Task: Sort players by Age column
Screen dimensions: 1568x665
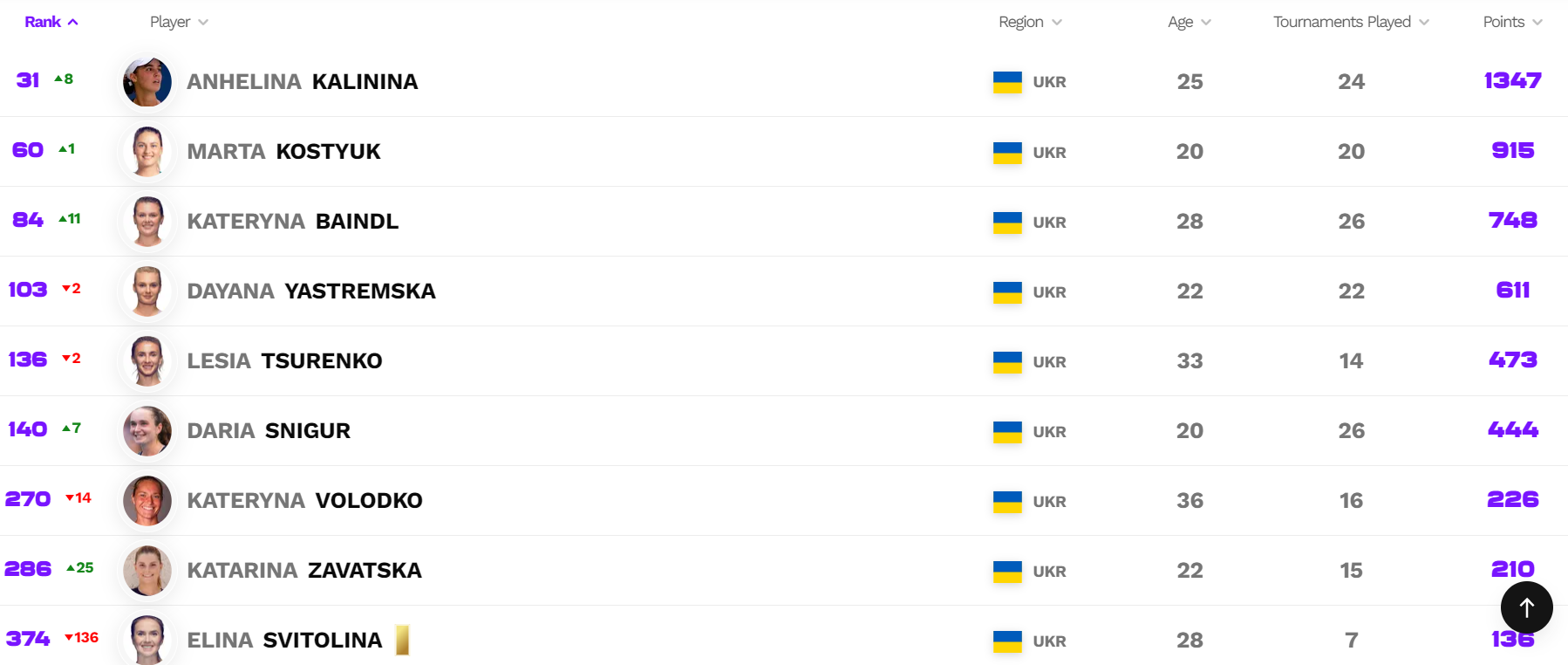Action: 1189,22
